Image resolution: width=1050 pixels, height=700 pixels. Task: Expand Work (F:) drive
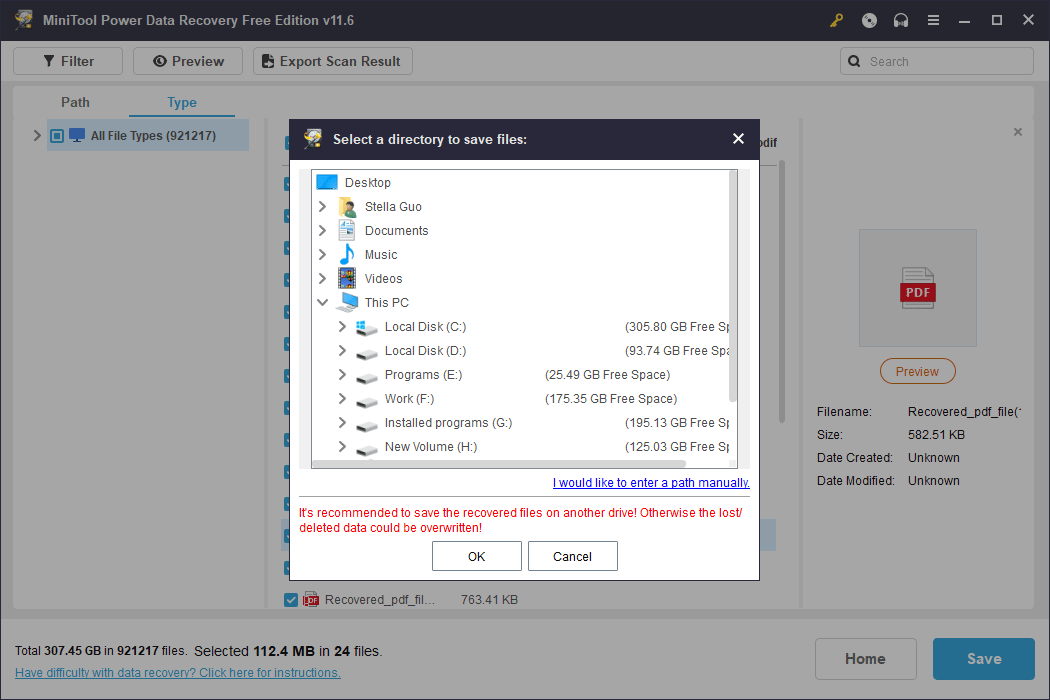coord(342,399)
